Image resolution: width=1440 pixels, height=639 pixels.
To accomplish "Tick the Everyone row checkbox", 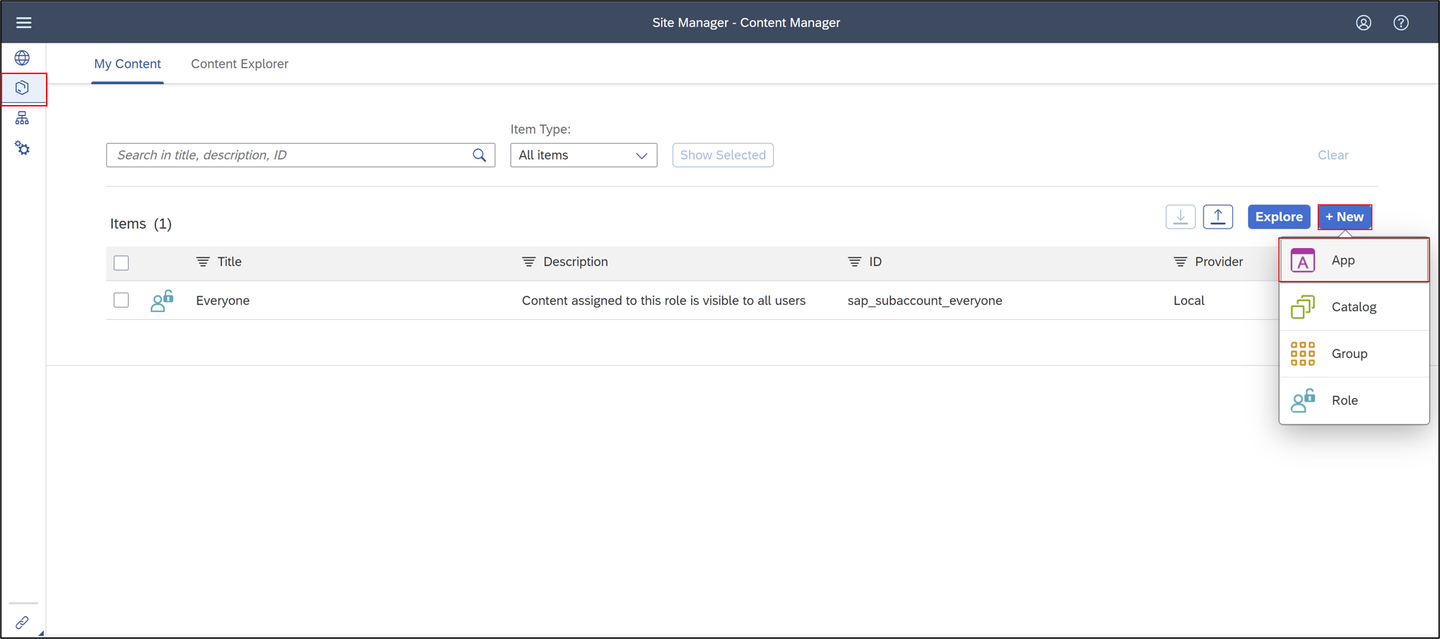I will coord(121,300).
